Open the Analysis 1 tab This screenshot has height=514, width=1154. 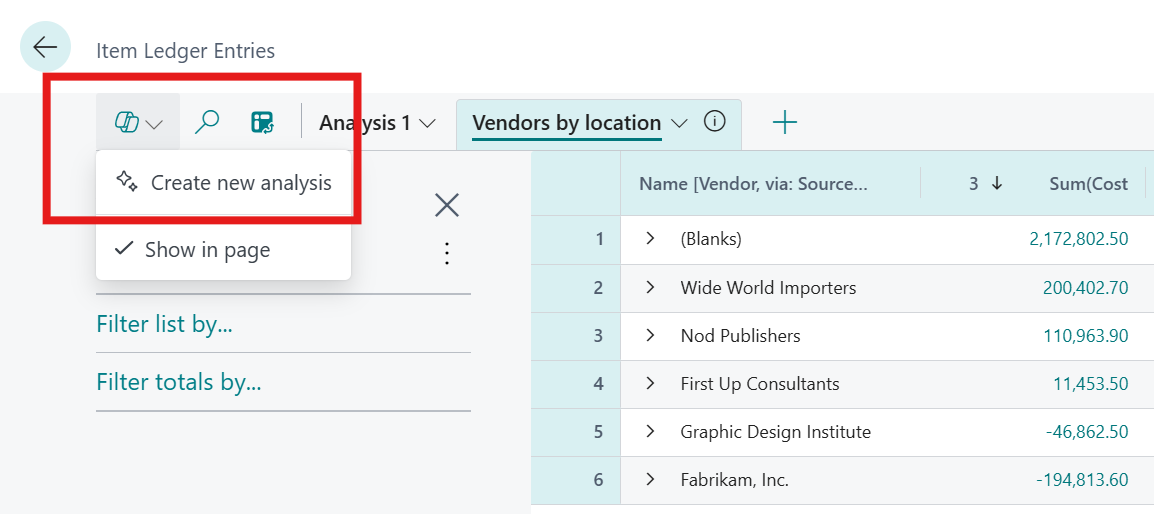[x=364, y=123]
